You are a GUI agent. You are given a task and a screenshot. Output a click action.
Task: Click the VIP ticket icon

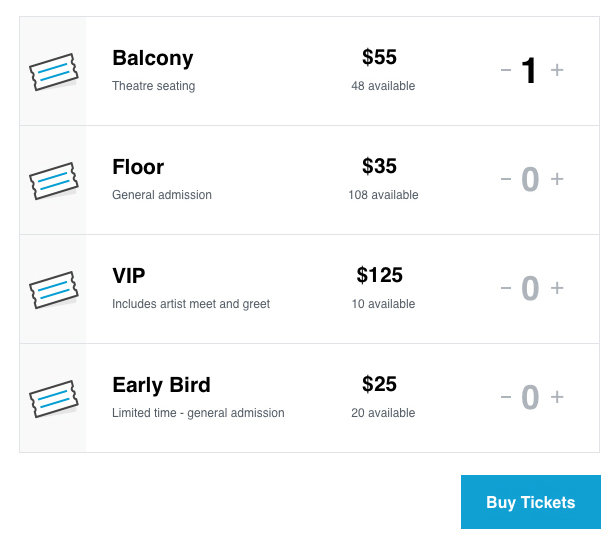54,290
